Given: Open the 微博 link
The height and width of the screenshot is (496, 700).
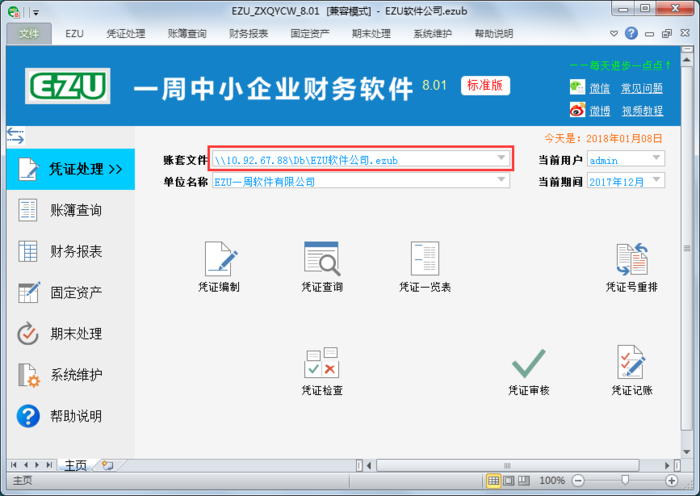Looking at the screenshot, I should point(600,111).
